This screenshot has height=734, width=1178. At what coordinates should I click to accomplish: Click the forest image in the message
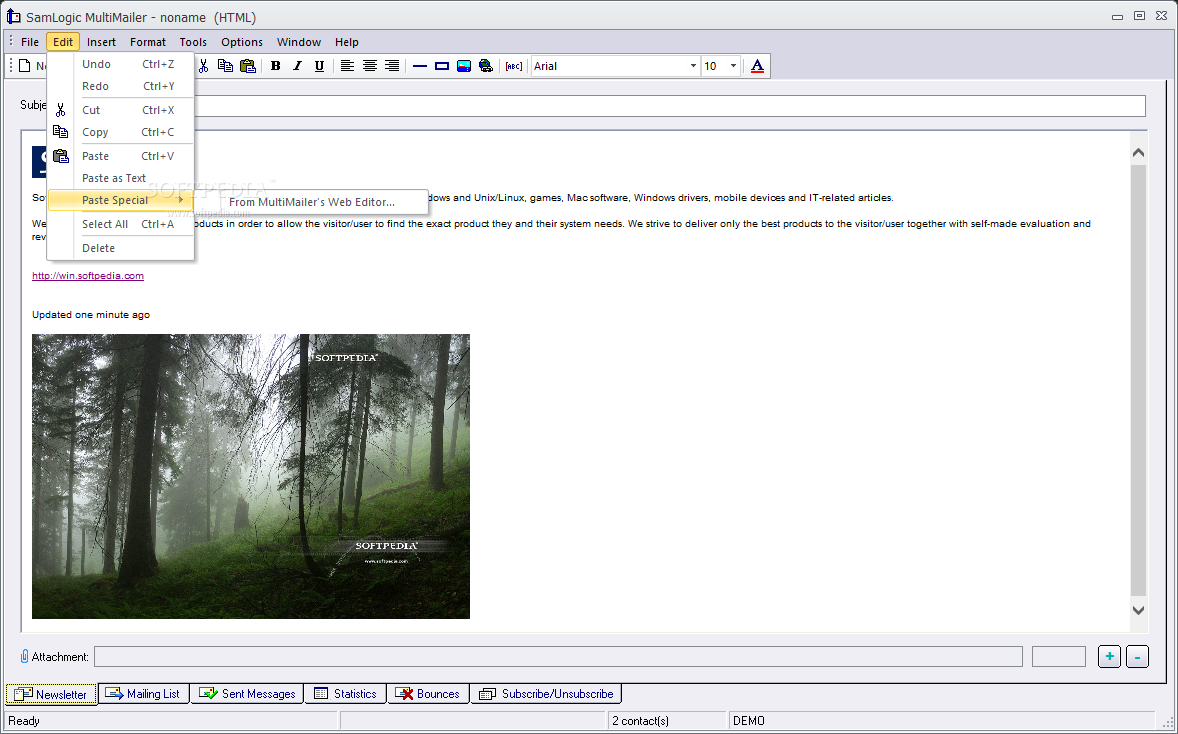[x=251, y=476]
